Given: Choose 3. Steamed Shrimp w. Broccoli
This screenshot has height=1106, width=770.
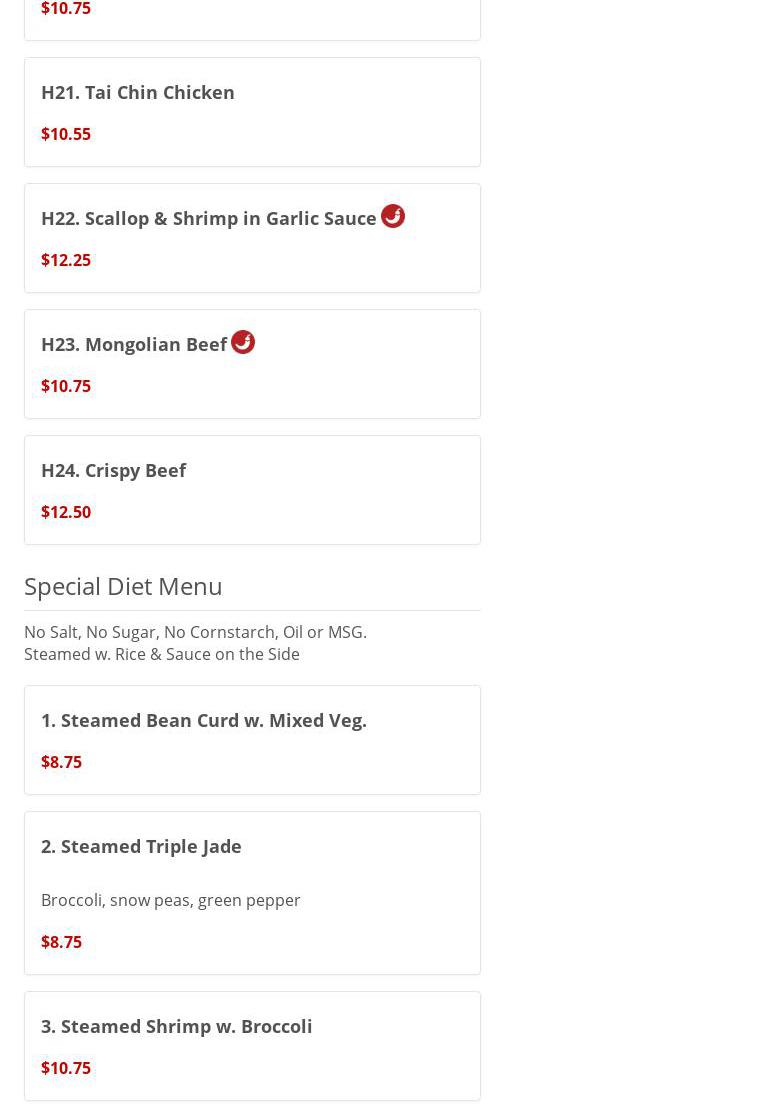Looking at the screenshot, I should point(177,1026).
